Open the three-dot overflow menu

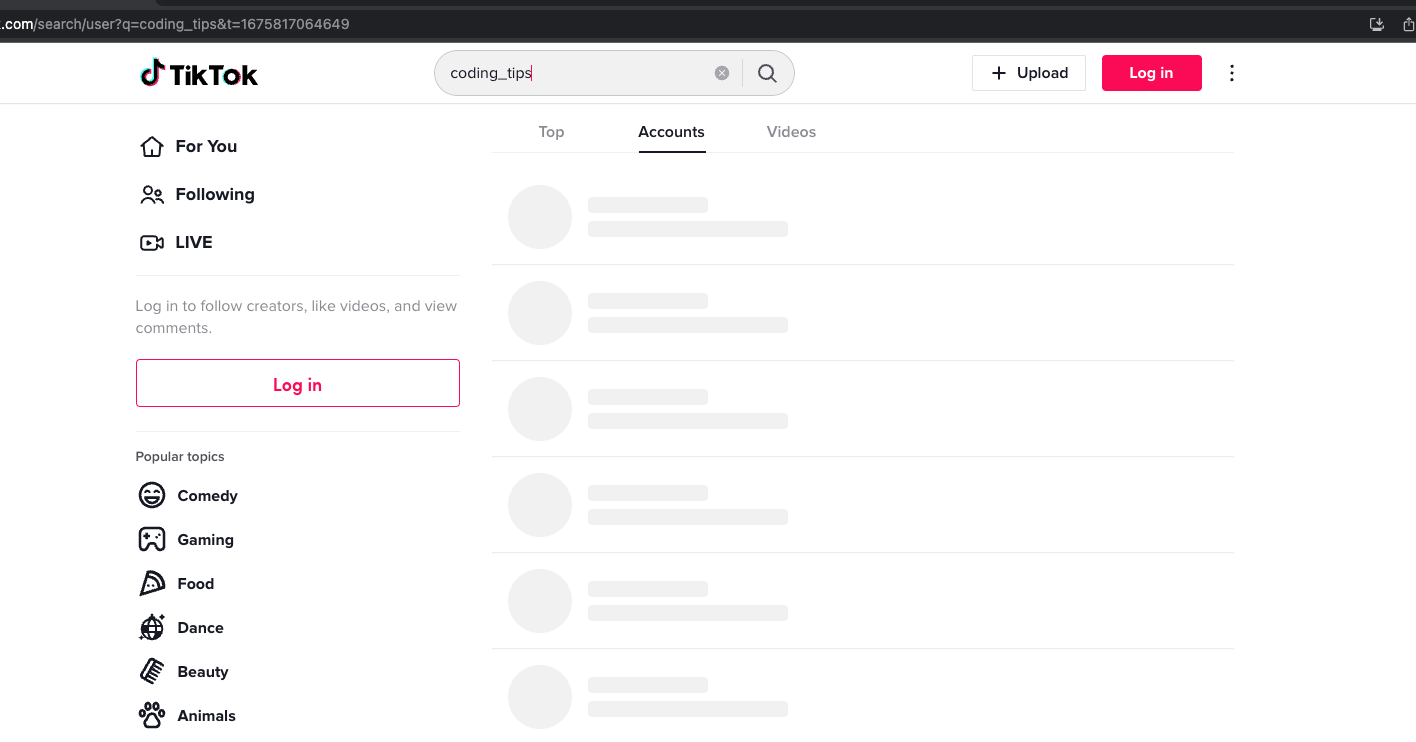tap(1231, 72)
